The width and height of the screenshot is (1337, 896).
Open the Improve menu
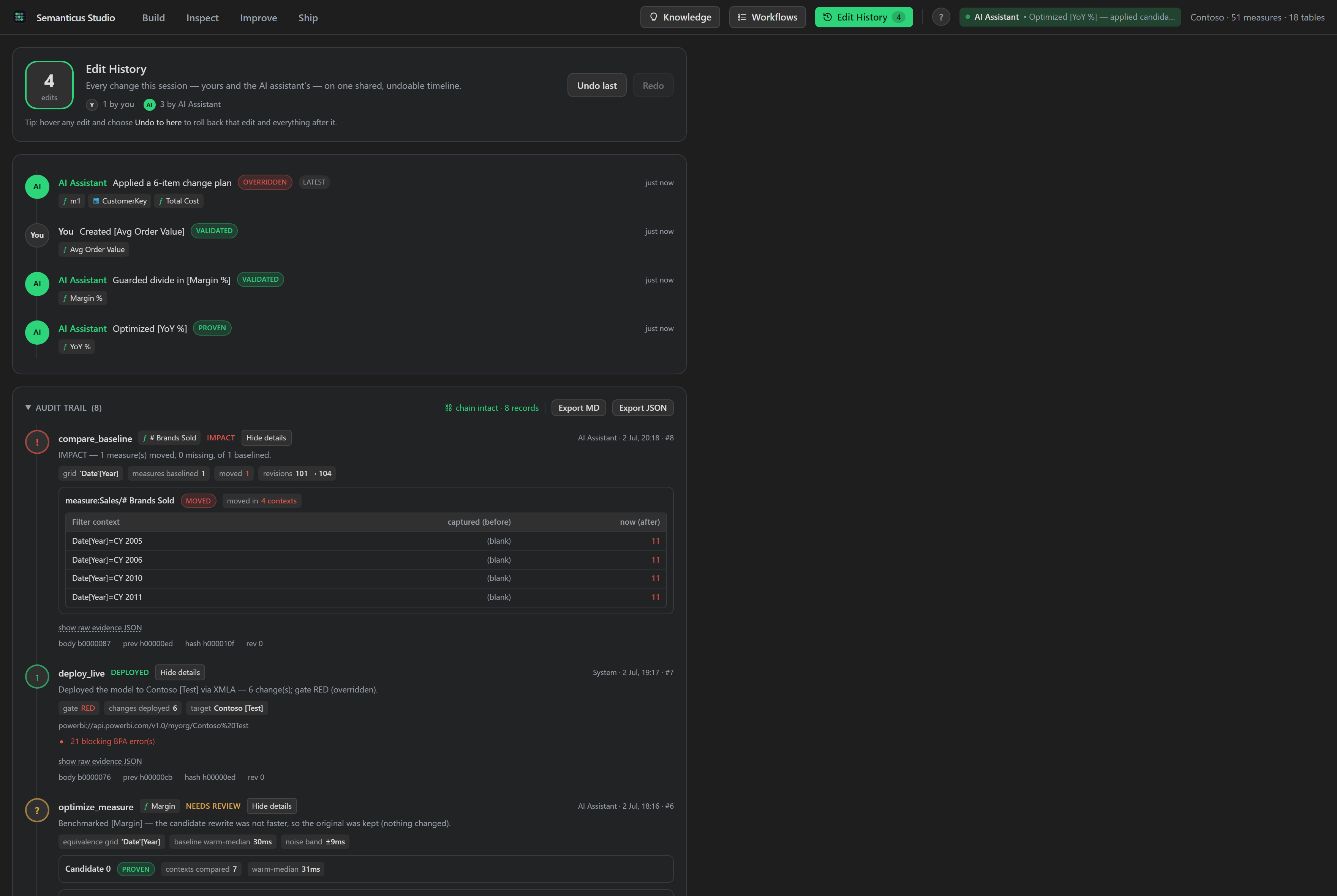point(258,18)
